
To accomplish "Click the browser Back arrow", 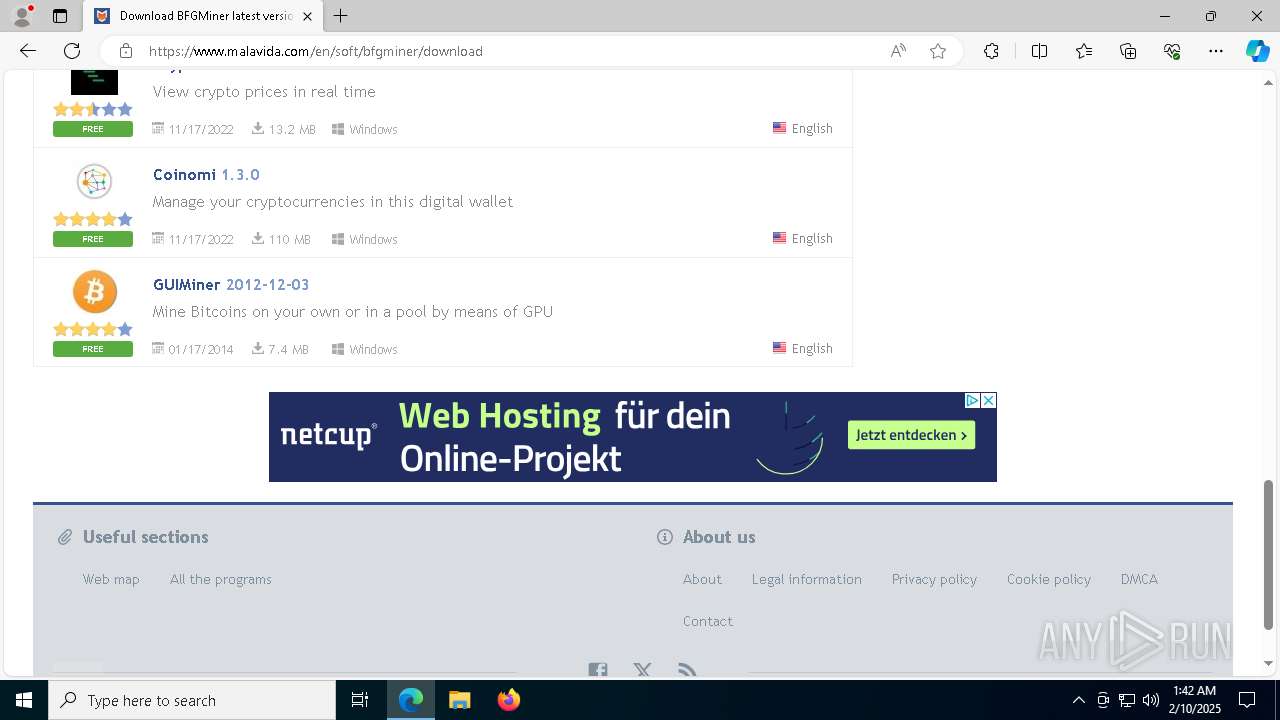I will [28, 51].
